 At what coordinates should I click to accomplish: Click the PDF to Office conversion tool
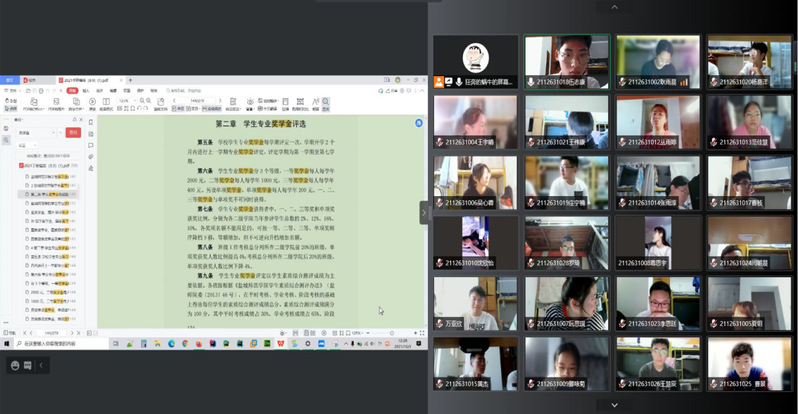click(33, 101)
